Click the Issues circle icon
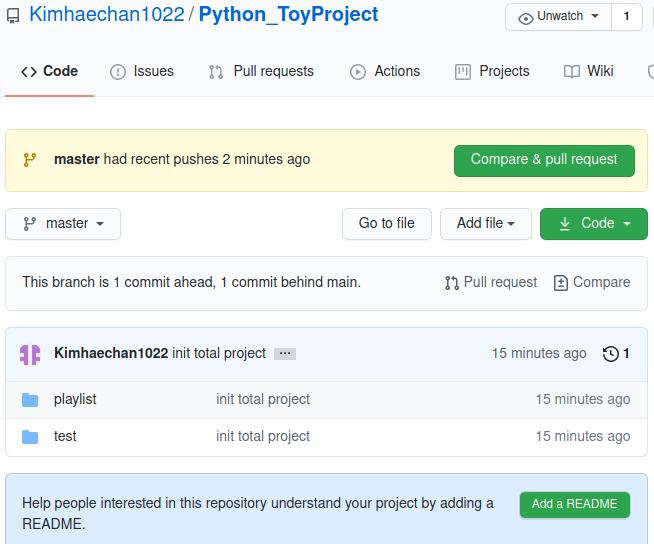The image size is (654, 544). 118,72
